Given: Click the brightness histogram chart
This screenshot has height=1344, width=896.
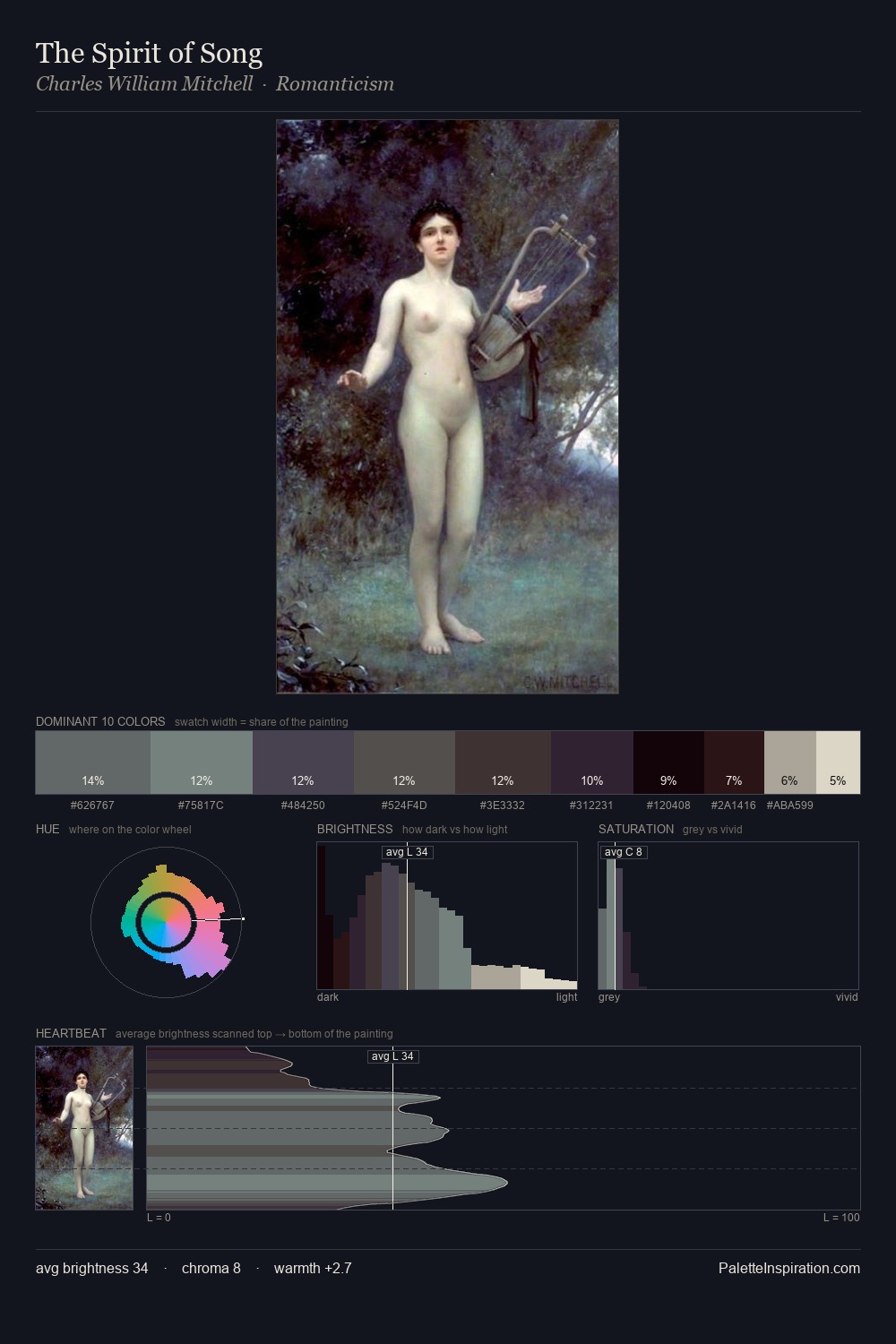Looking at the screenshot, I should pyautogui.click(x=447, y=916).
